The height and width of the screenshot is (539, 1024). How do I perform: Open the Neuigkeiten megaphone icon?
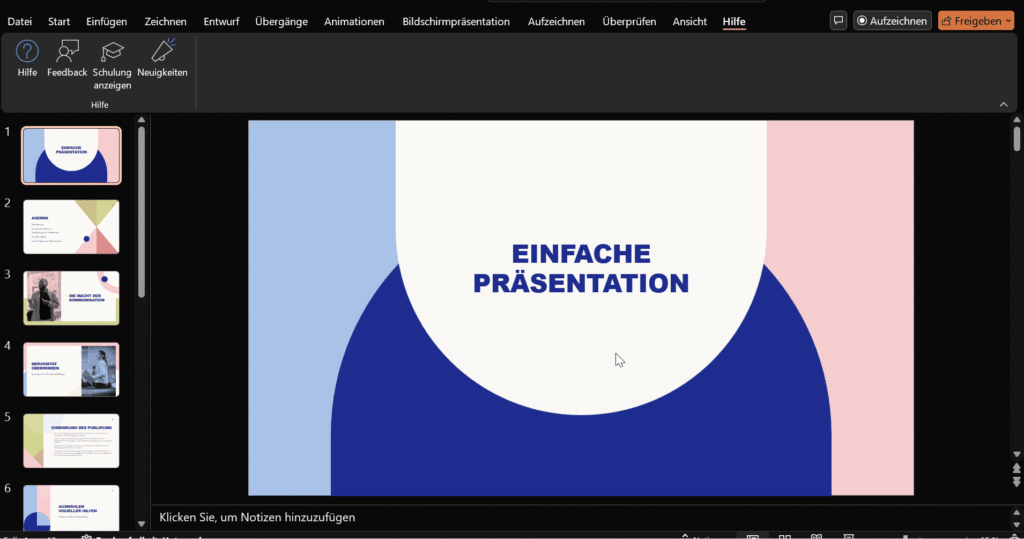tap(162, 52)
